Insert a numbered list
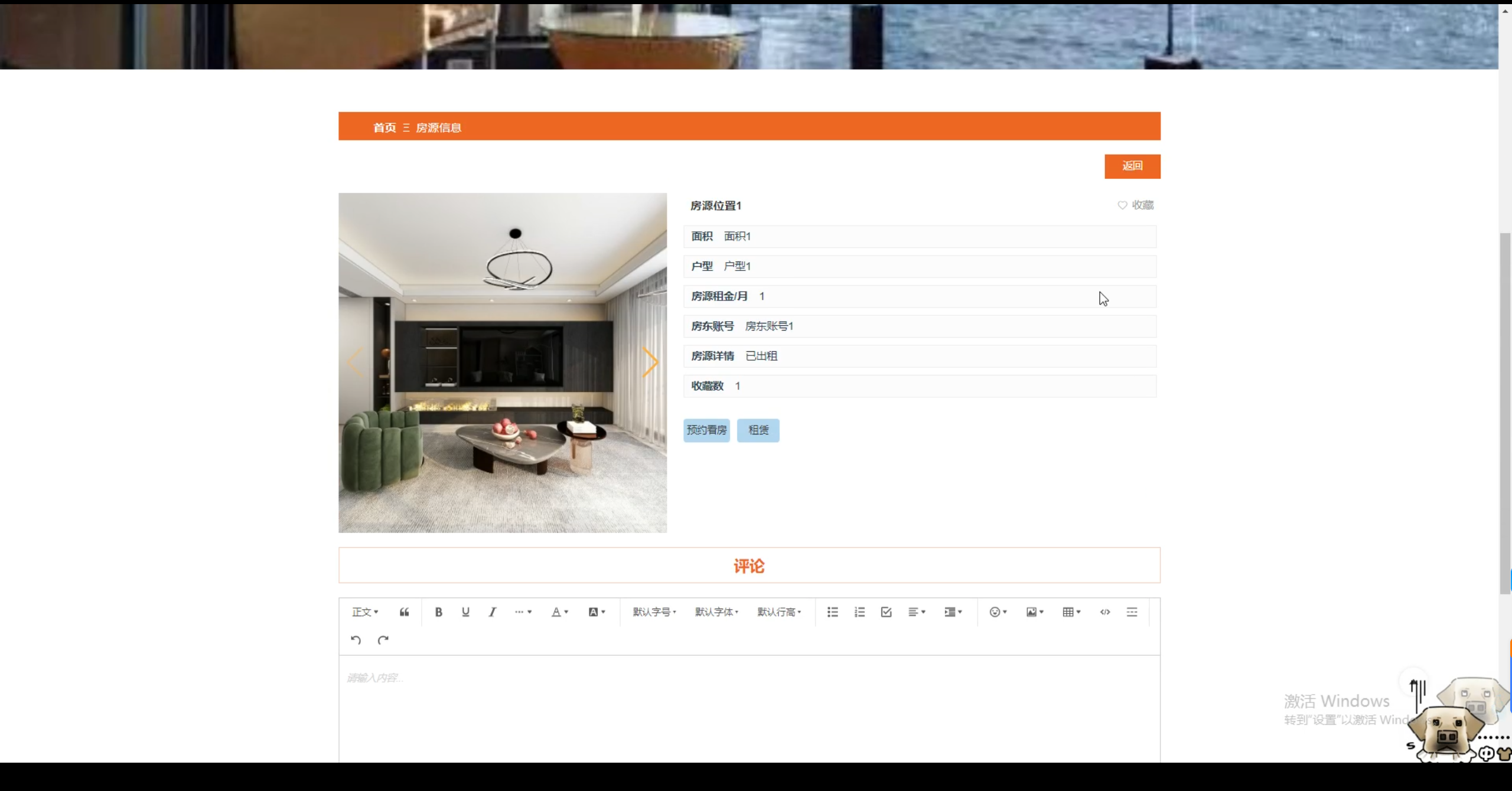 point(859,612)
